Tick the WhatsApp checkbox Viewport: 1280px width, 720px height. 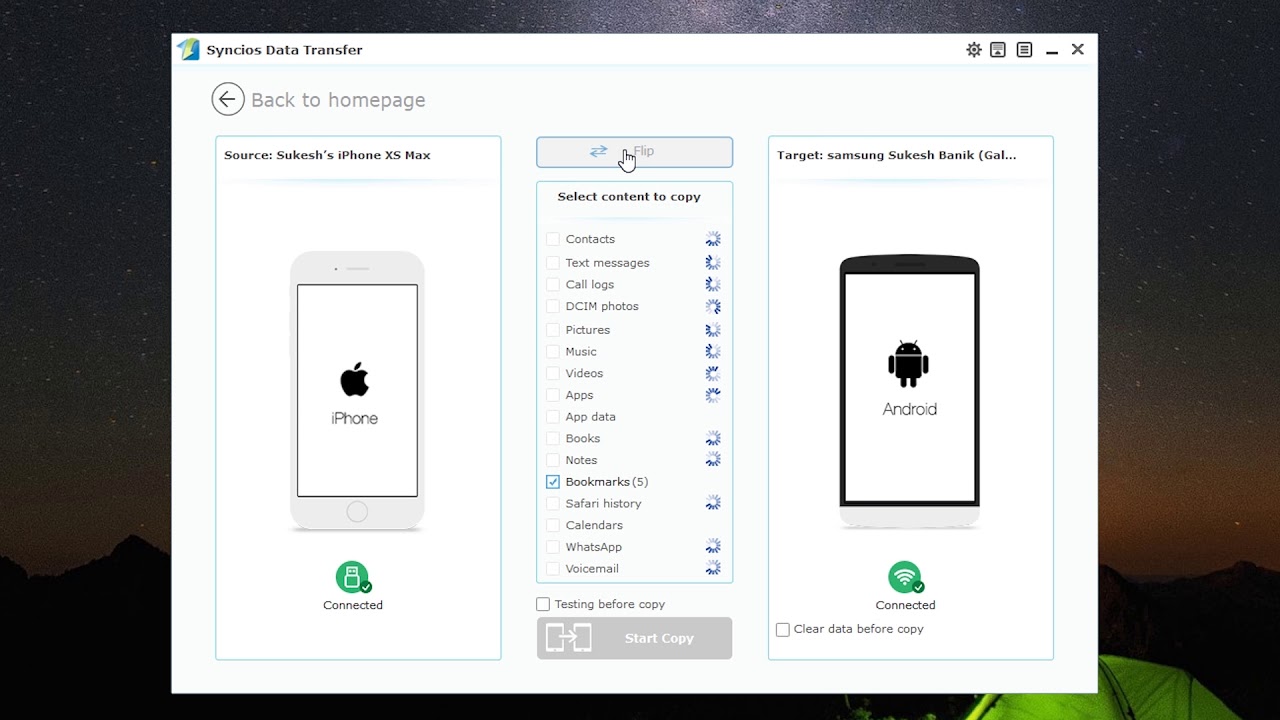[x=553, y=547]
